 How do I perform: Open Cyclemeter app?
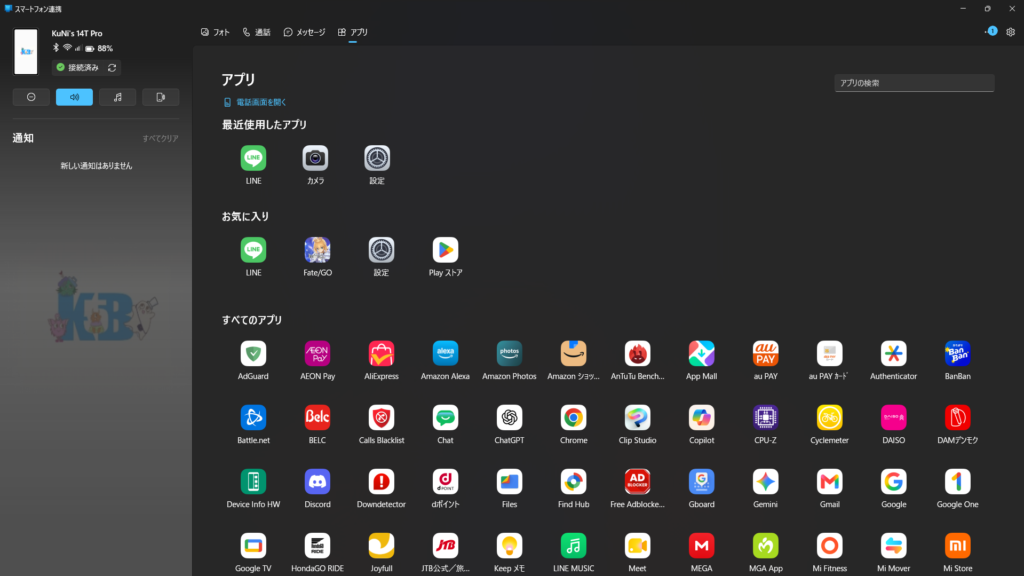[x=829, y=417]
